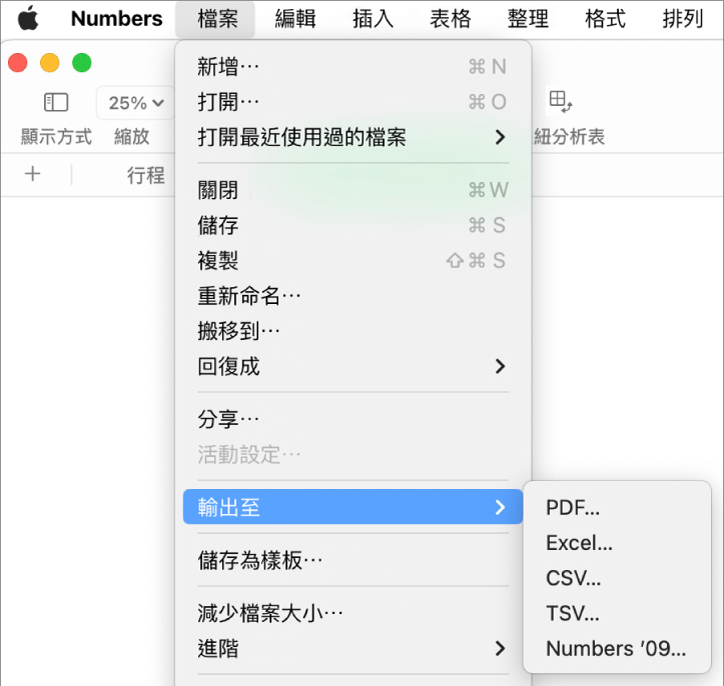Export to PDF… from submenu
The image size is (724, 686).
[617, 507]
